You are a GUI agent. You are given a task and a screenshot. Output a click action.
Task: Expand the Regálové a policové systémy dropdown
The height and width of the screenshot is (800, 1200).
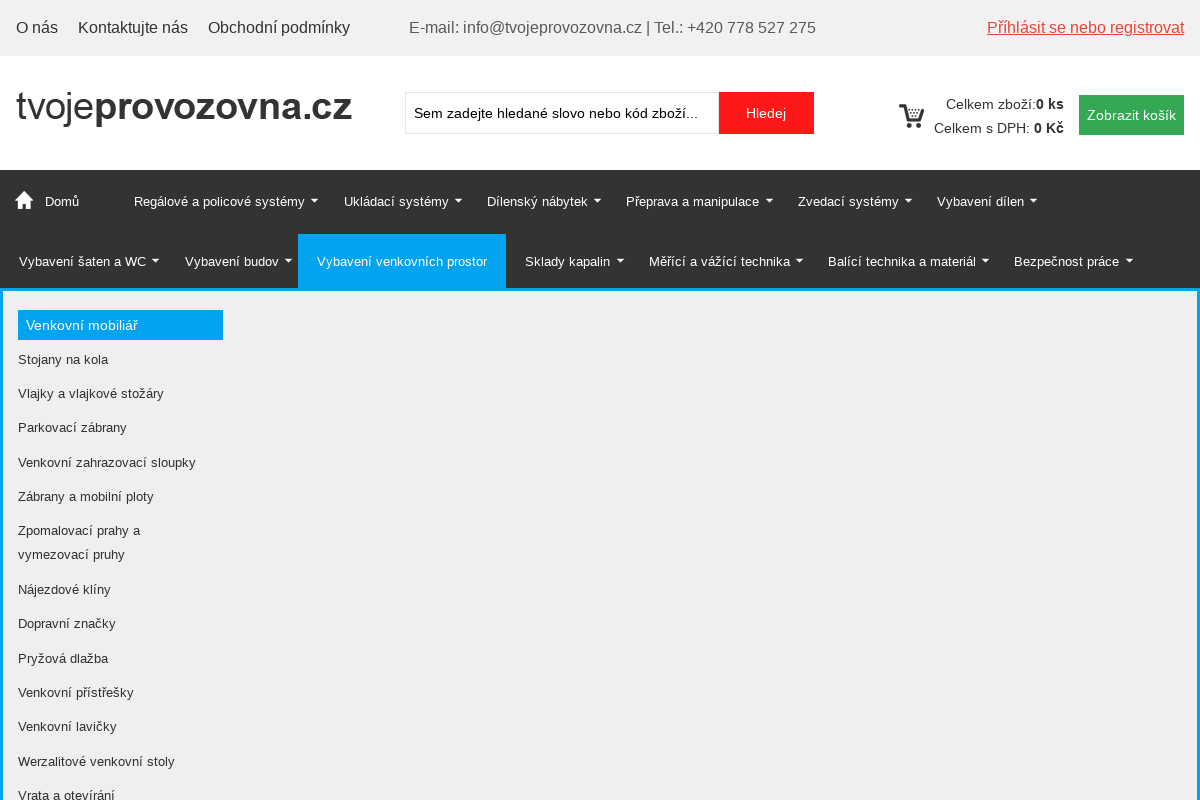[x=219, y=201]
